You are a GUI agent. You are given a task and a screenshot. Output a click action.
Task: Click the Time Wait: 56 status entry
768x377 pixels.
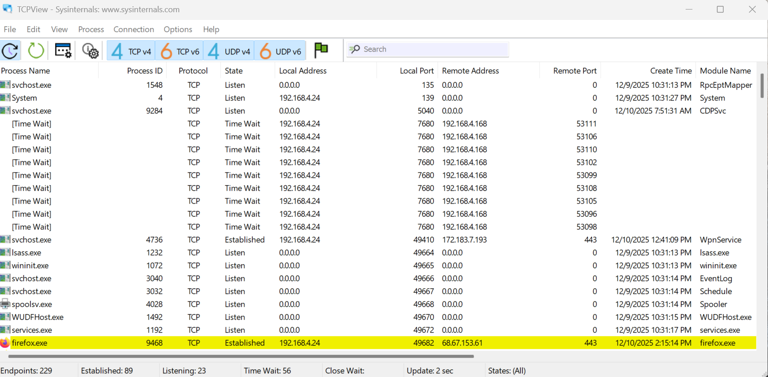pos(267,371)
